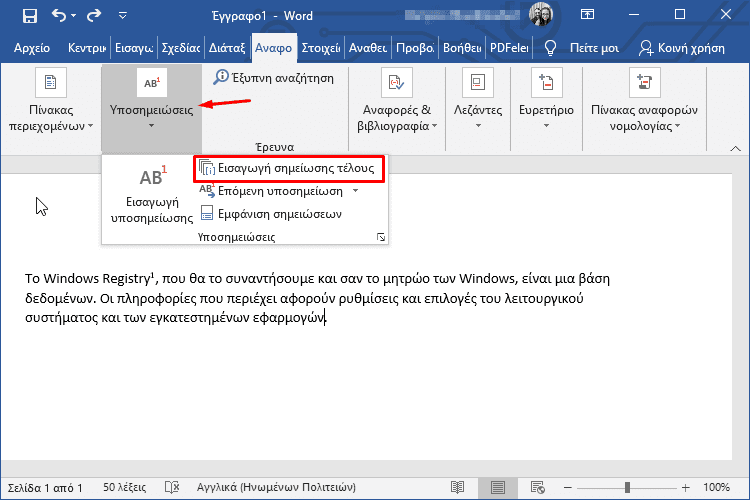The height and width of the screenshot is (500, 750).
Task: Click the spelling check icon in status bar
Action: coord(172,488)
